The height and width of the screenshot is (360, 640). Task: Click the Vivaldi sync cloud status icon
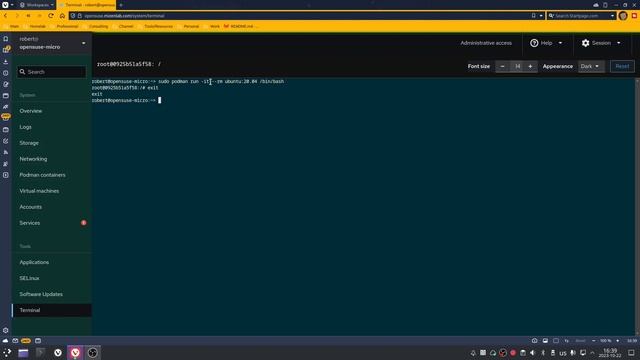tap(5, 340)
